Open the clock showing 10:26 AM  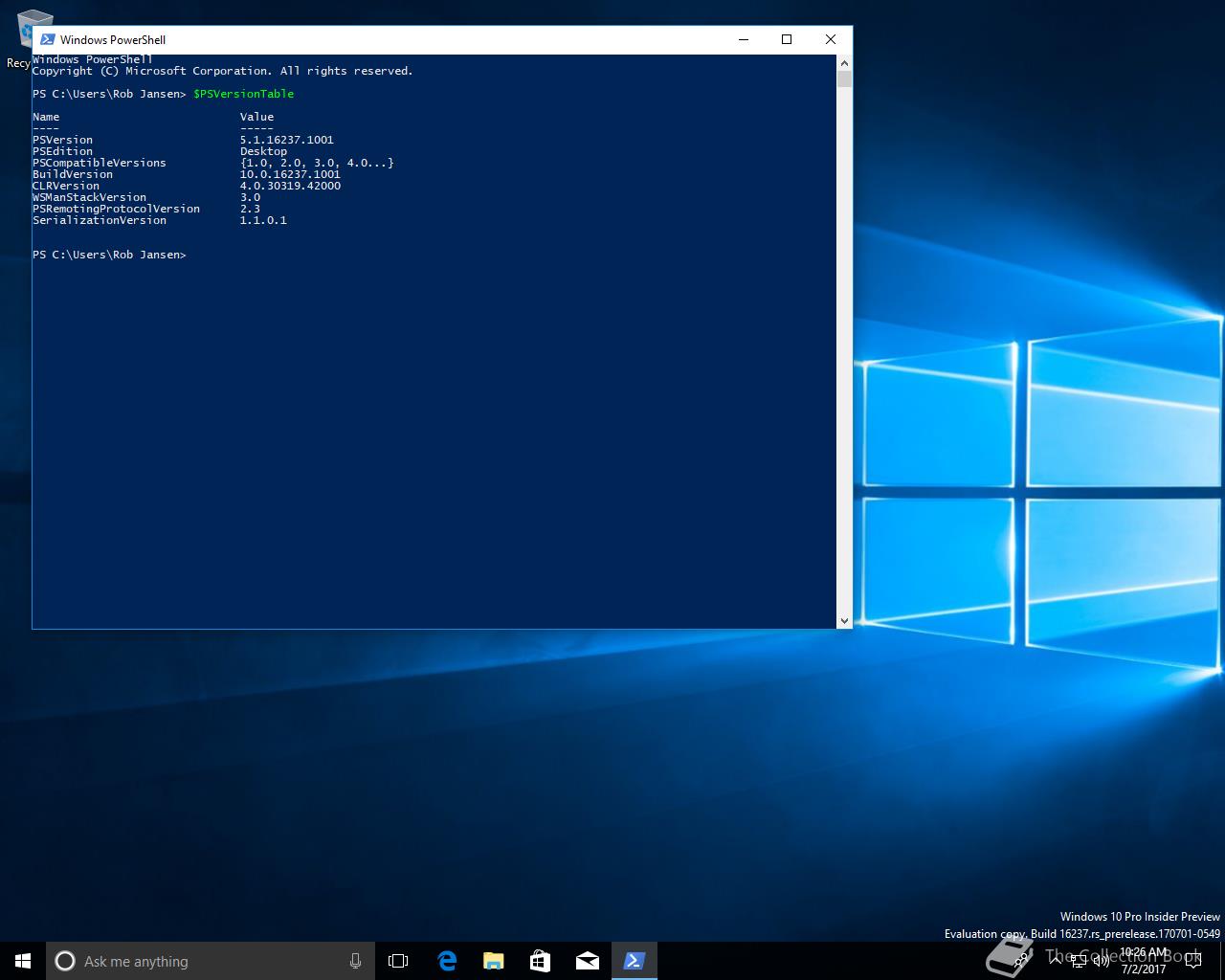tap(1144, 961)
